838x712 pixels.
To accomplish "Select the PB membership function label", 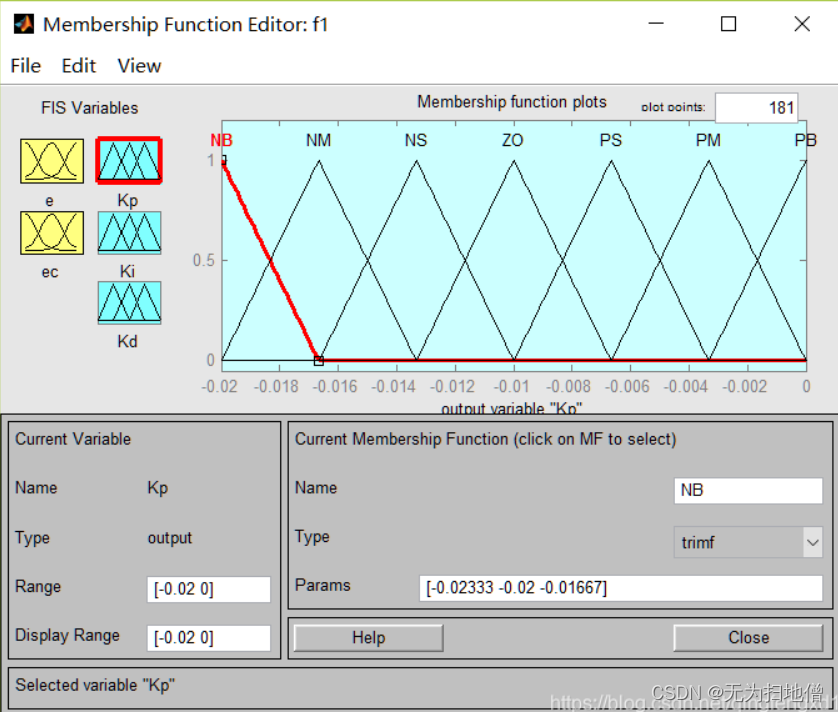I will [x=805, y=140].
